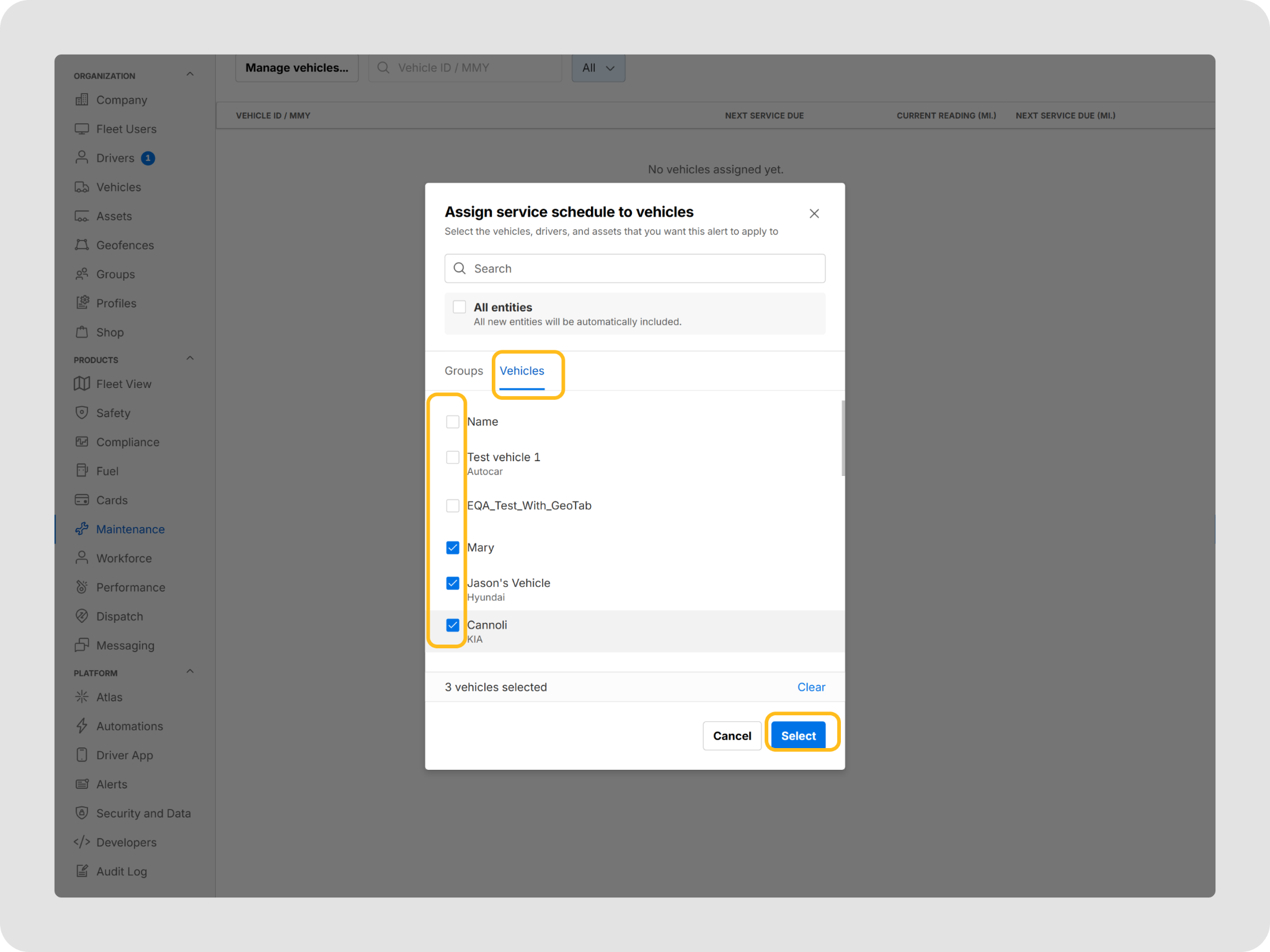The width and height of the screenshot is (1270, 952).
Task: Click Manage vehicles button
Action: click(297, 68)
